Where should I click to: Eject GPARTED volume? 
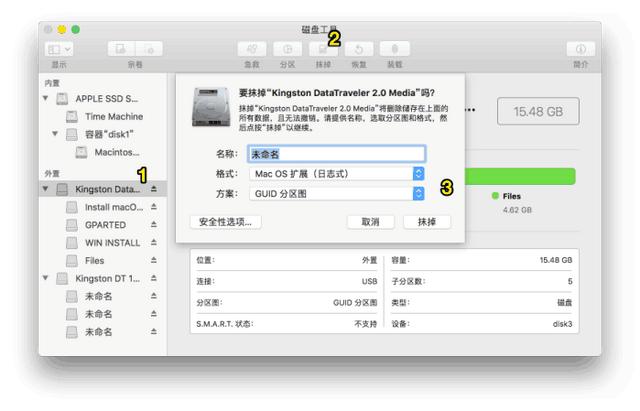pos(154,224)
